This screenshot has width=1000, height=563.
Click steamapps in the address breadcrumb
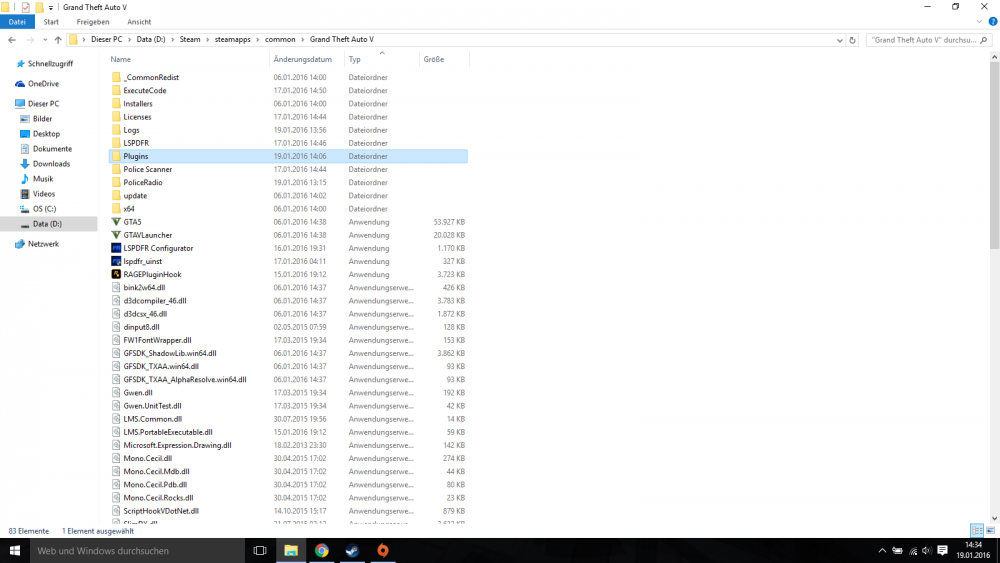[232, 40]
